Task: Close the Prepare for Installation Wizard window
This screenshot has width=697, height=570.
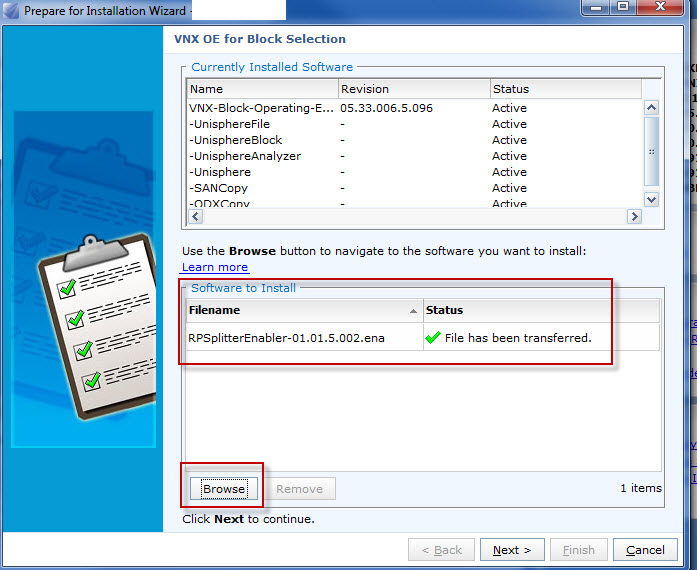Action: [x=668, y=7]
